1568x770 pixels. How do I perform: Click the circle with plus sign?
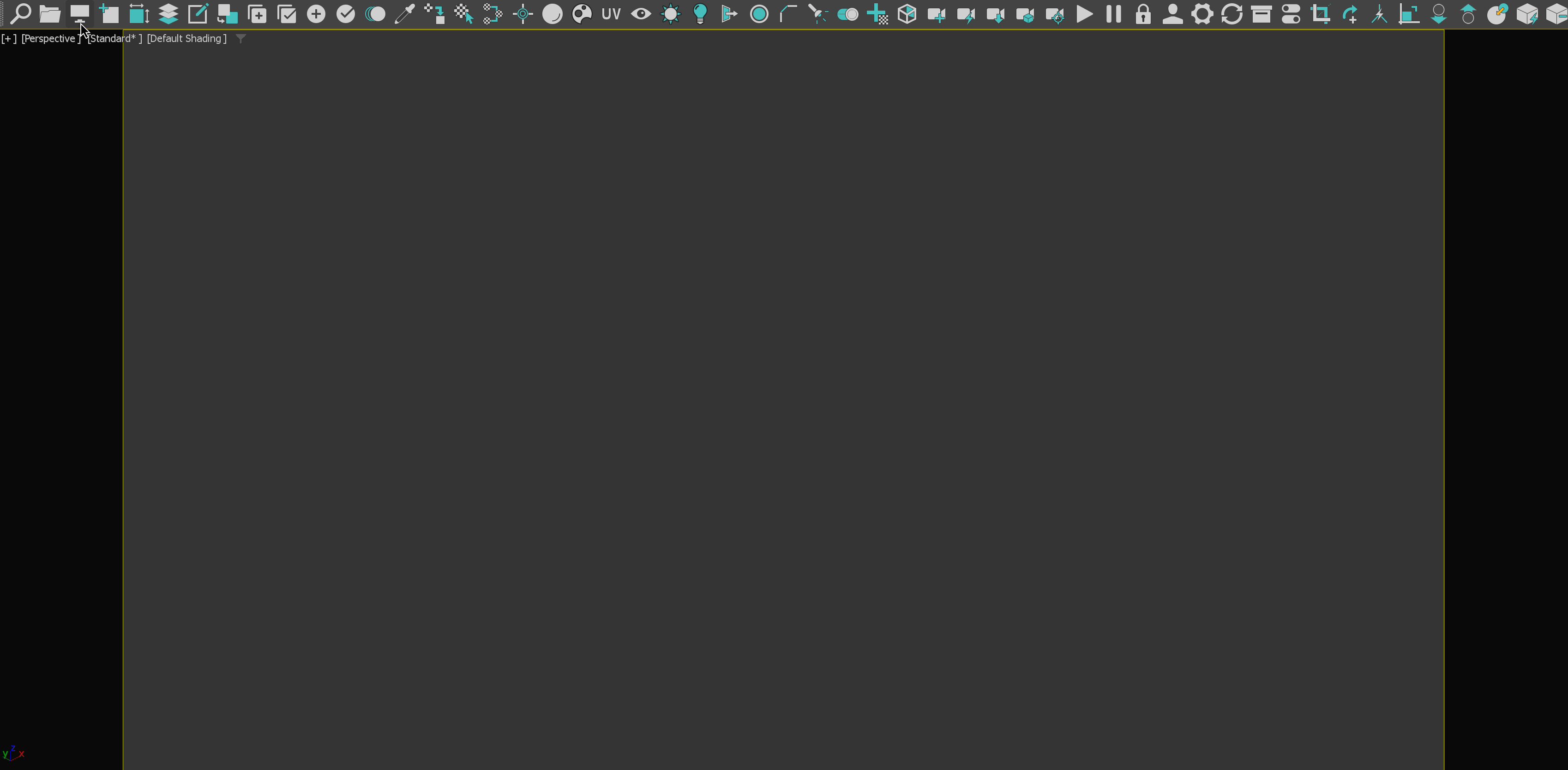point(316,13)
